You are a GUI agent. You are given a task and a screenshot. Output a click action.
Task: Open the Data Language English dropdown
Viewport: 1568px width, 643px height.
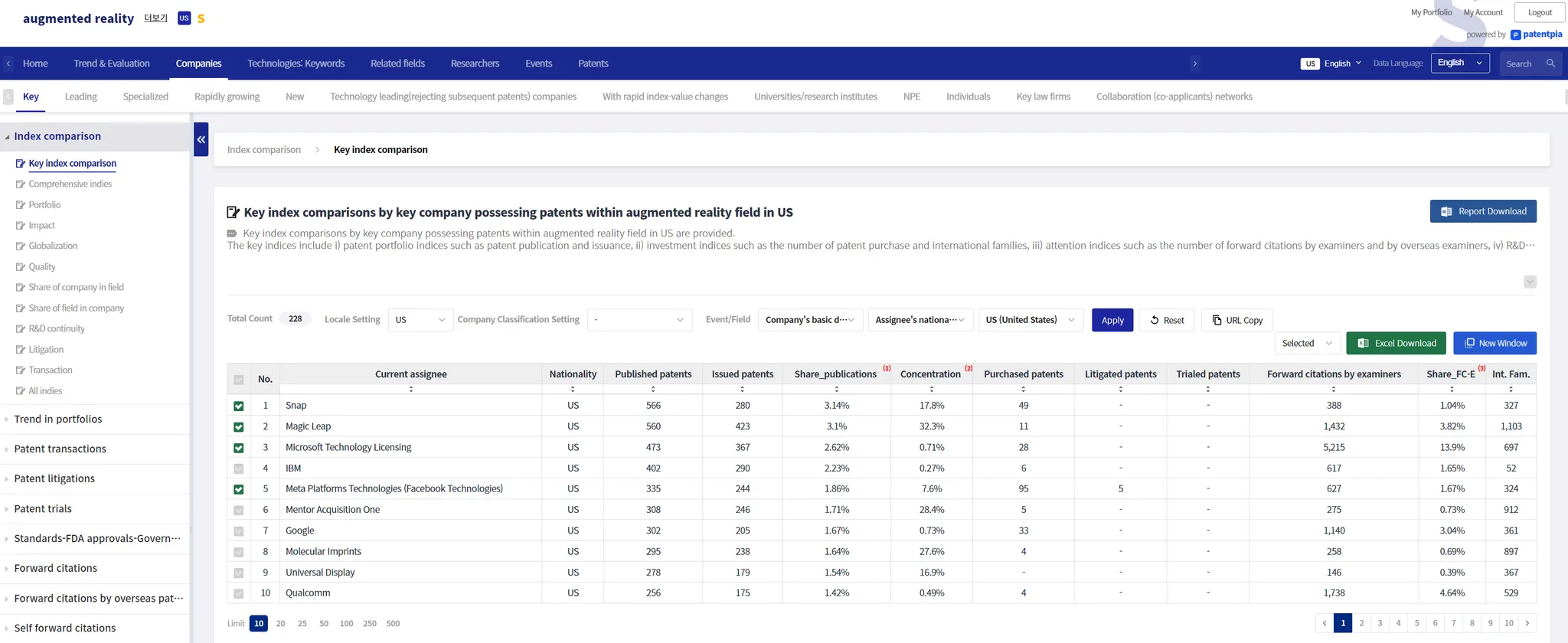click(1459, 64)
